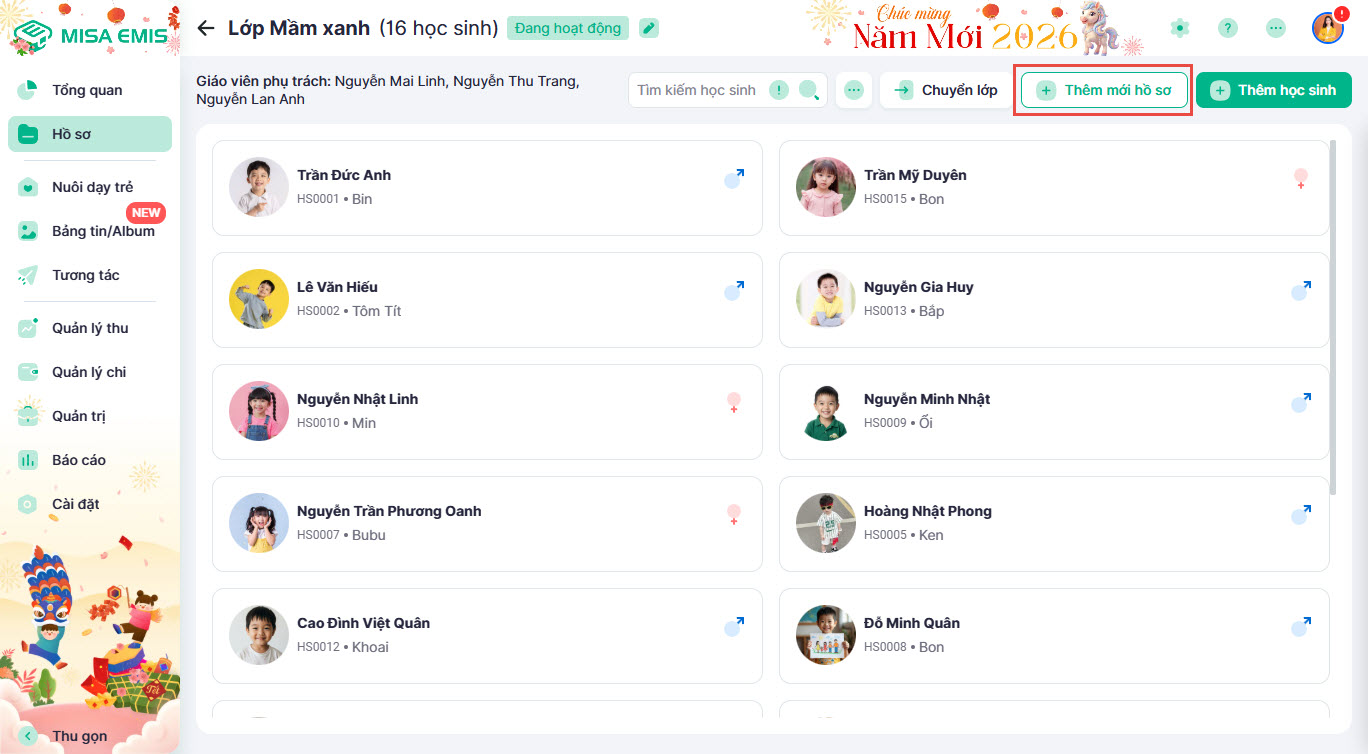Go to Quản lý thu in the sidebar
This screenshot has width=1368, height=754.
pyautogui.click(x=89, y=328)
